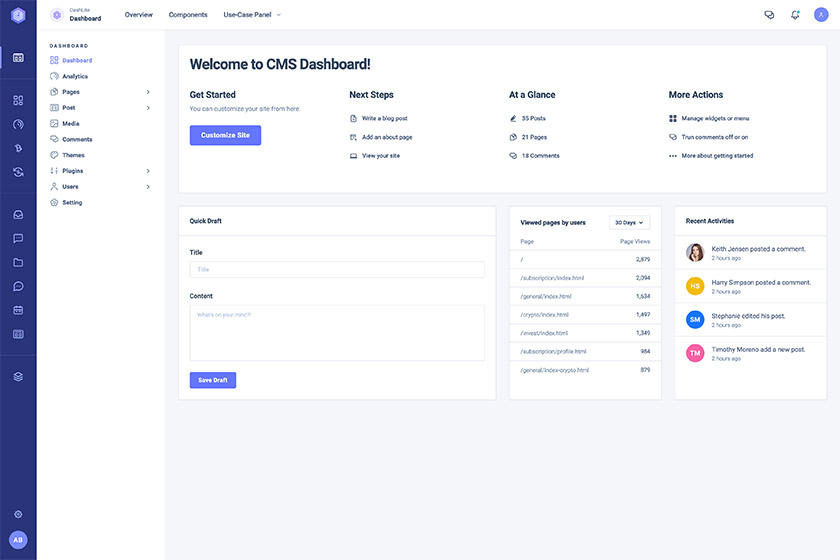Open the Use-Case Panel dropdown menu
The height and width of the screenshot is (560, 840).
[252, 15]
